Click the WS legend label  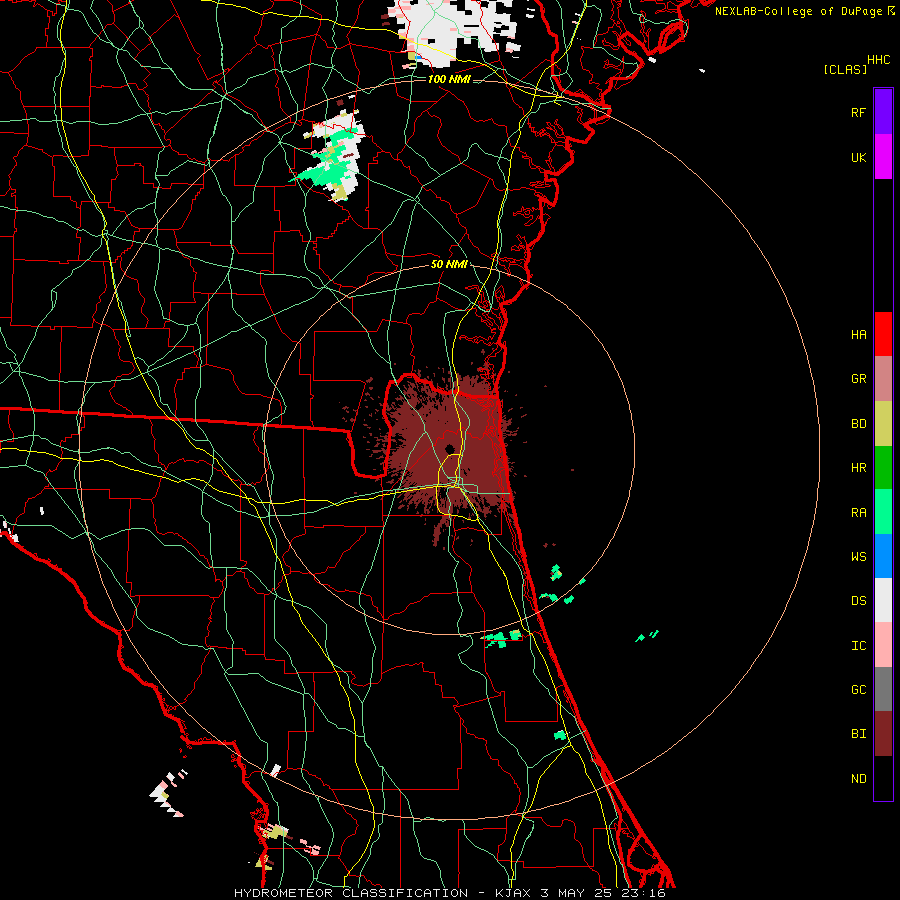pyautogui.click(x=859, y=556)
